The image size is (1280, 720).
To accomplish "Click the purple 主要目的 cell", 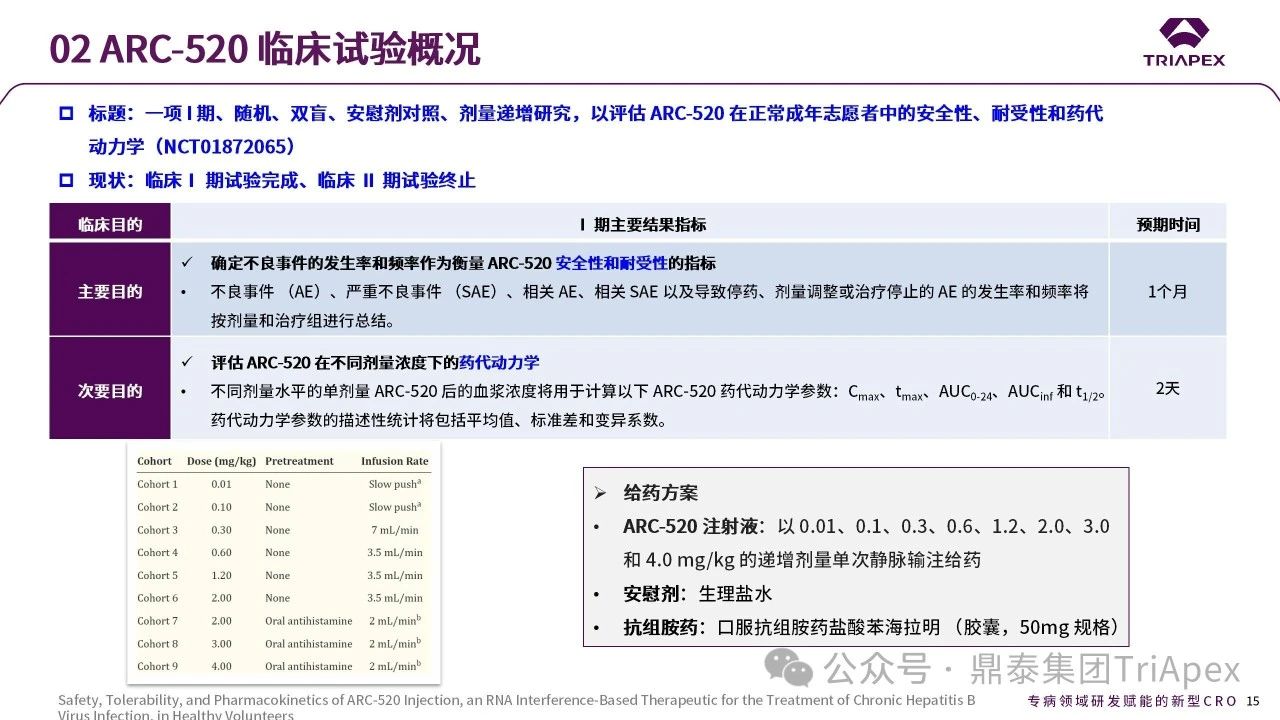I will pos(110,292).
